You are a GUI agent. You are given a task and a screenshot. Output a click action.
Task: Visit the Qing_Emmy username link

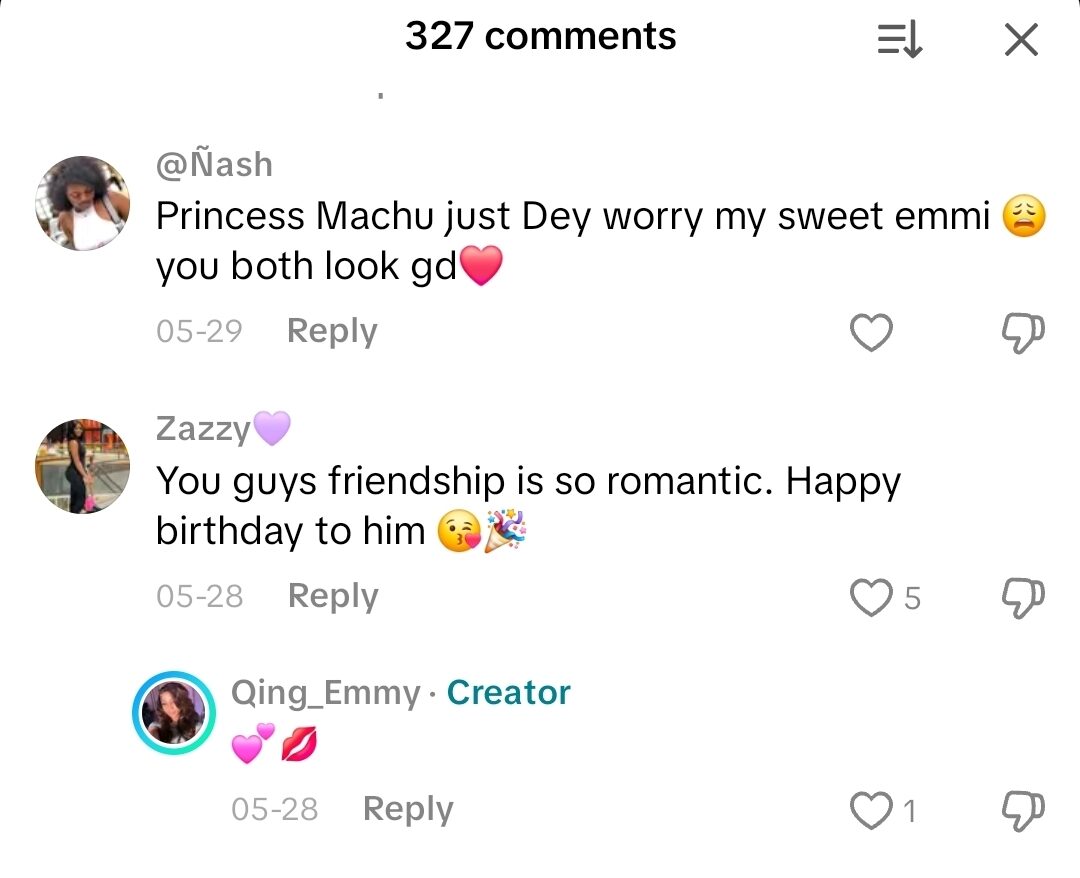pyautogui.click(x=325, y=693)
